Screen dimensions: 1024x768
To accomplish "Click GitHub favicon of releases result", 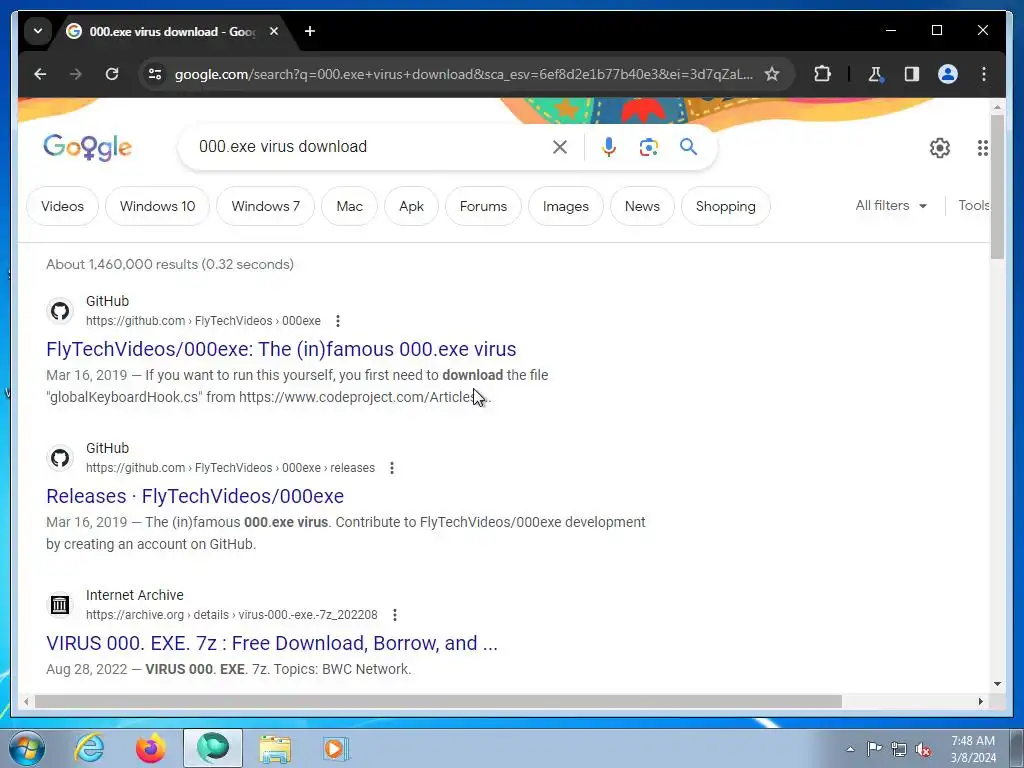I will pos(60,458).
